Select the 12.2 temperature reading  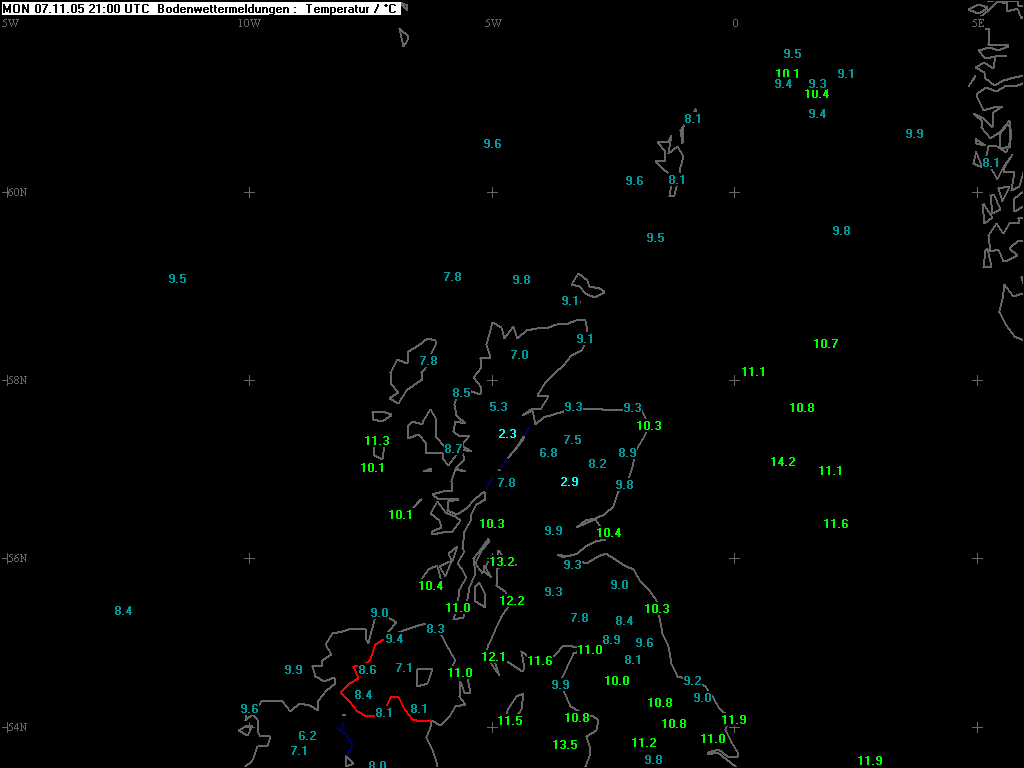(x=512, y=601)
